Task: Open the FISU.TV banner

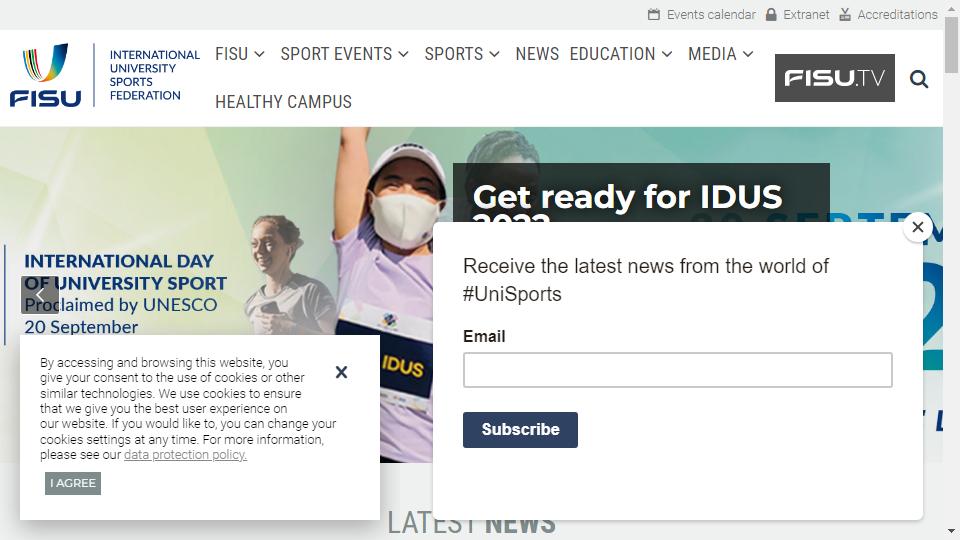Action: click(834, 78)
